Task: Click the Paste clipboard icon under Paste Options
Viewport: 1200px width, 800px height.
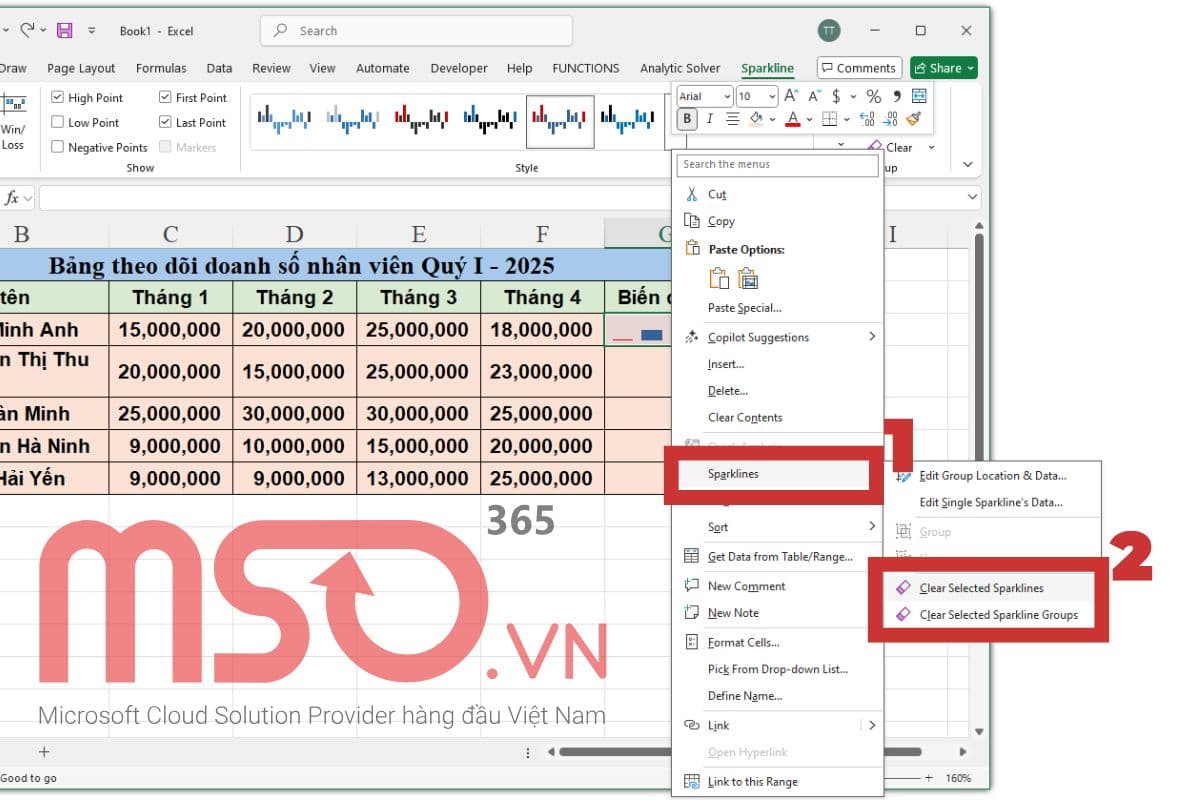Action: 718,279
